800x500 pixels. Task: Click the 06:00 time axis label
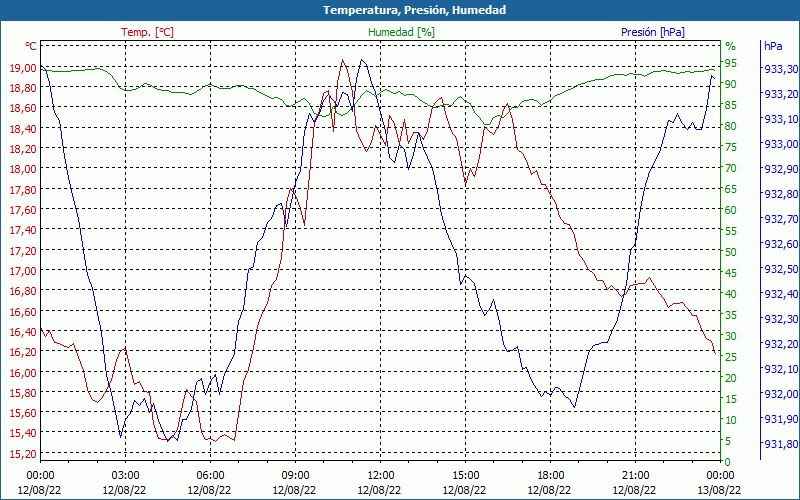coord(210,476)
